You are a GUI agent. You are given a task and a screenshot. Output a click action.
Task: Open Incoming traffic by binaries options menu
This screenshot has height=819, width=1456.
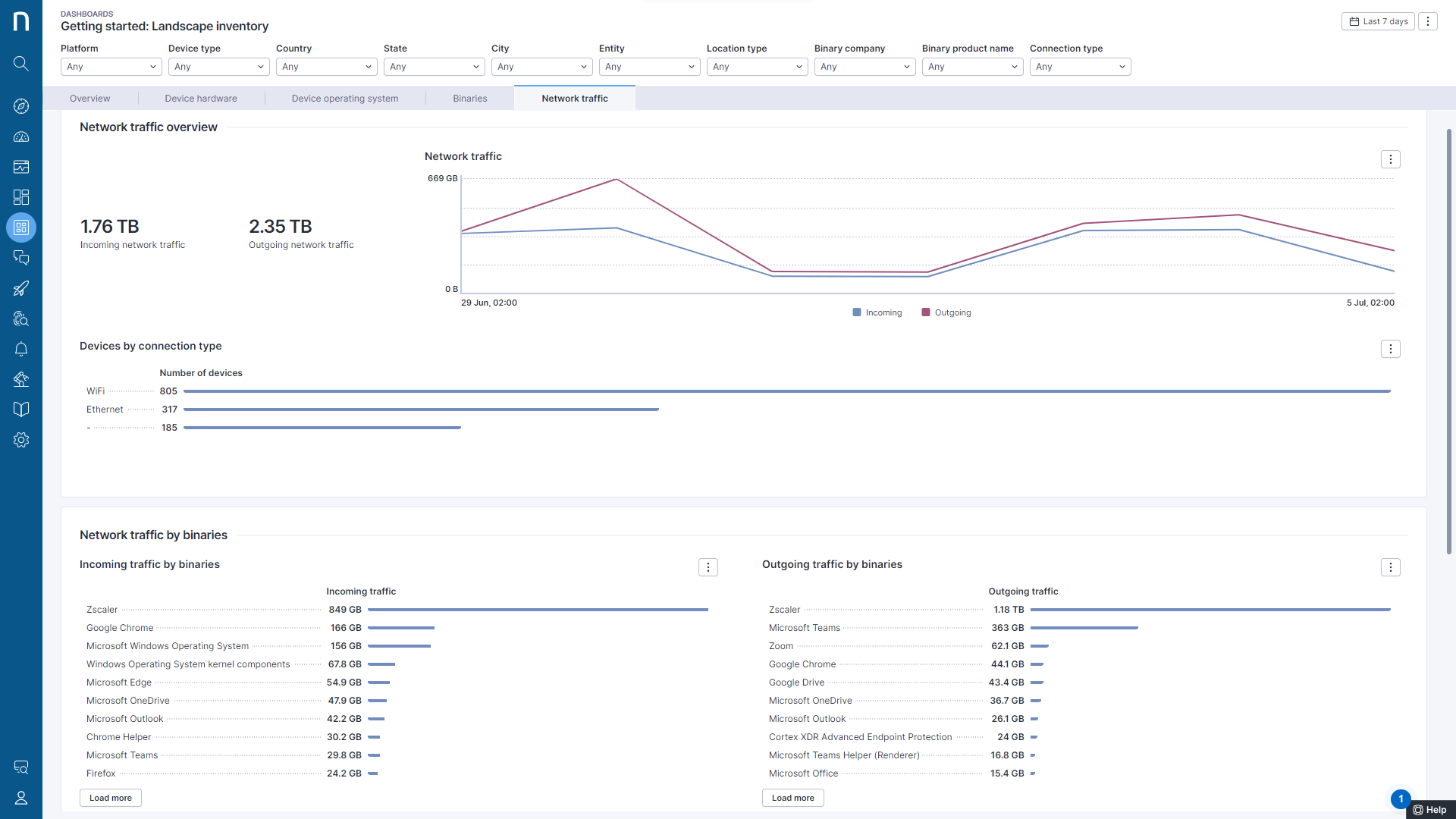708,567
